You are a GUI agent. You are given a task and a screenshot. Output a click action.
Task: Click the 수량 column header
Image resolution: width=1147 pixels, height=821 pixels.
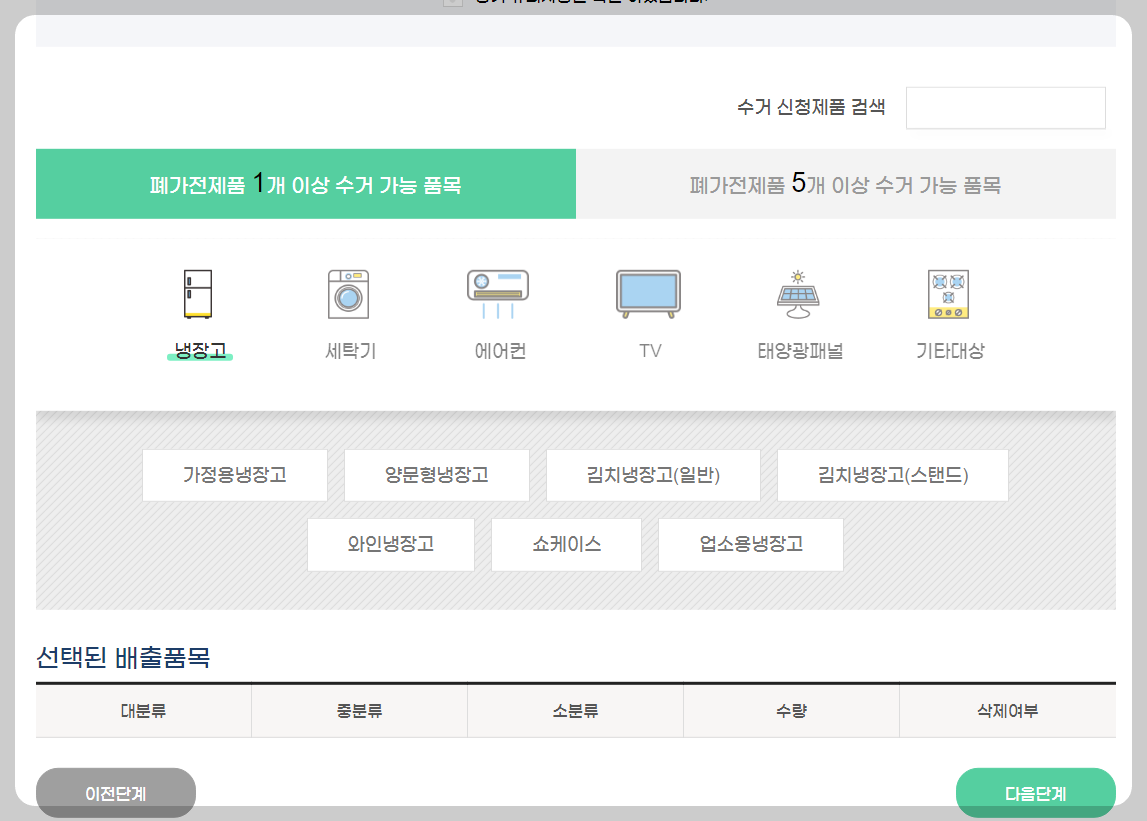point(791,711)
